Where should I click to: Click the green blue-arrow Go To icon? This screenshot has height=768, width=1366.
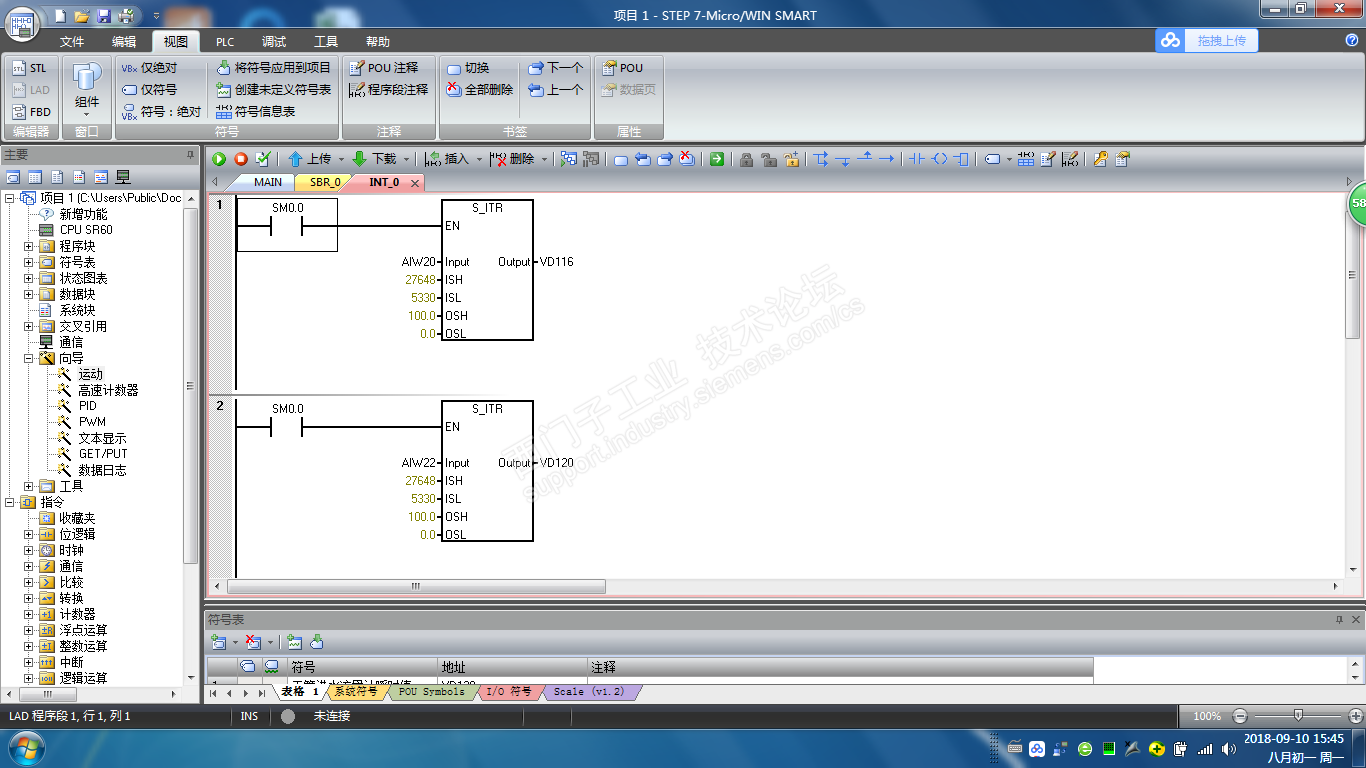[x=716, y=159]
